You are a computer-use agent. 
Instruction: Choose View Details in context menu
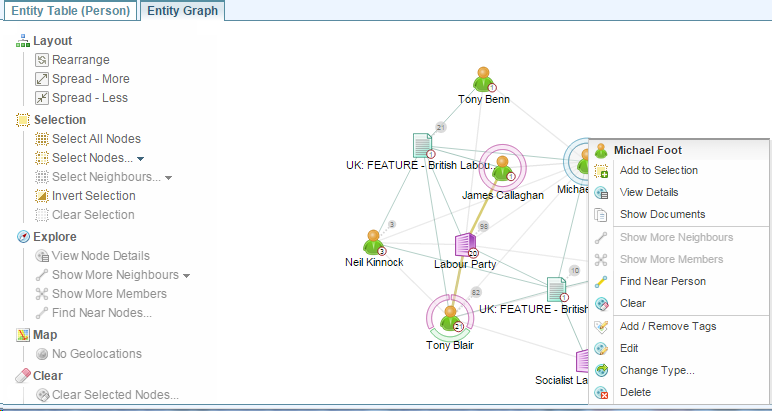(x=648, y=192)
